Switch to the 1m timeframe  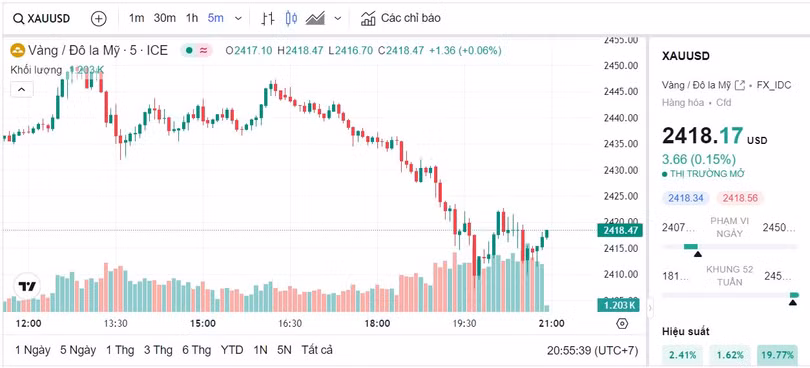click(x=136, y=18)
